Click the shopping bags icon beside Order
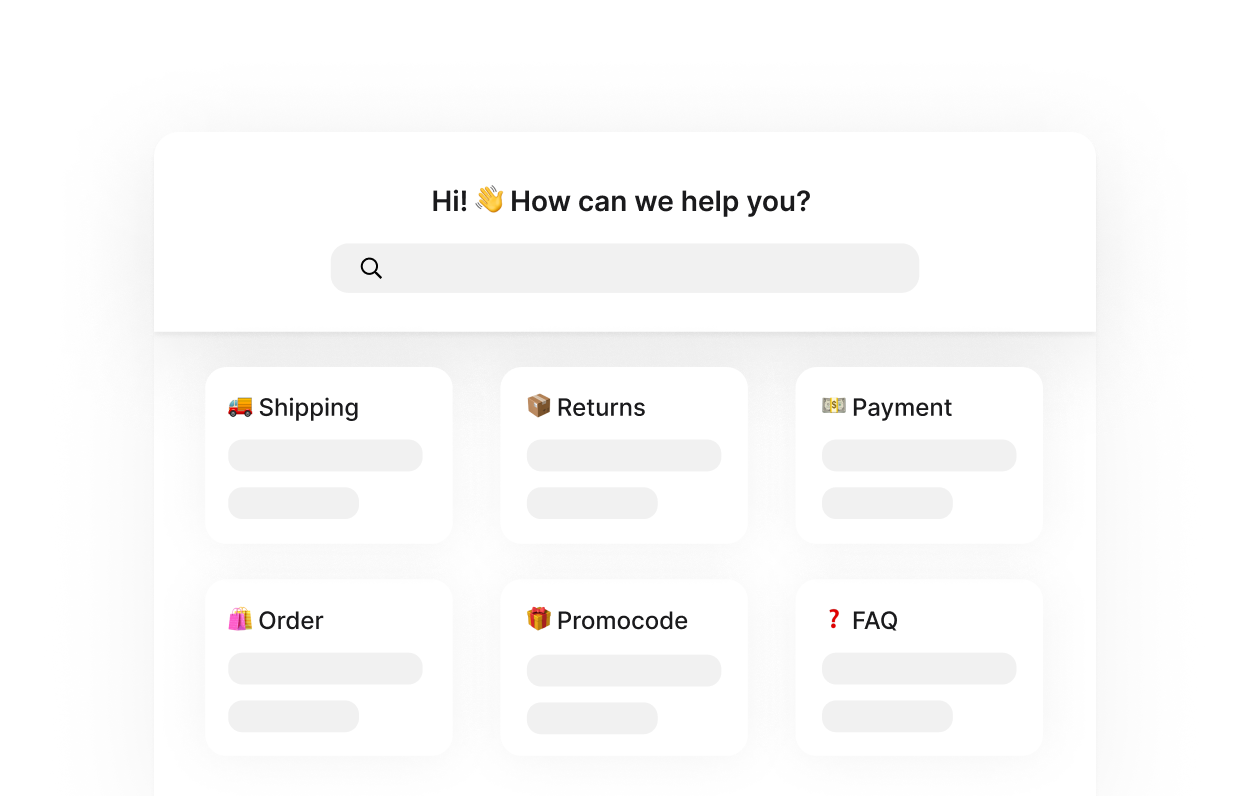Screen dimensions: 1248x796 tap(240, 619)
